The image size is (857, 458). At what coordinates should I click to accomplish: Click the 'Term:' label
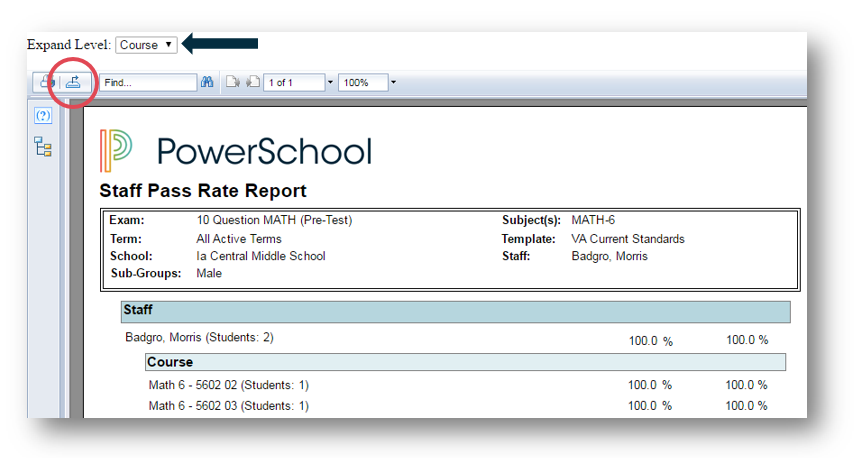(126, 239)
